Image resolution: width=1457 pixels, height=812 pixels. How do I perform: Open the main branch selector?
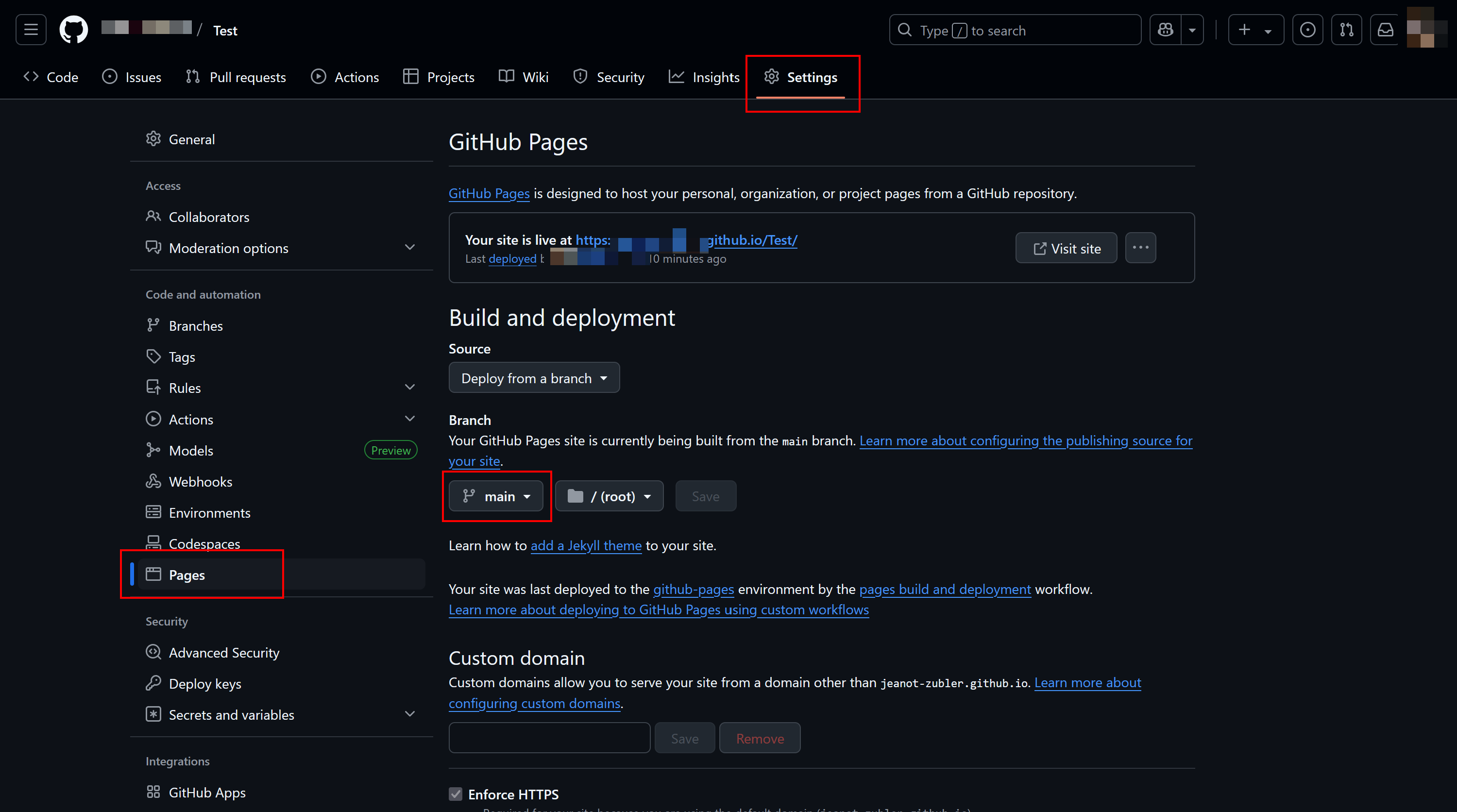[496, 496]
